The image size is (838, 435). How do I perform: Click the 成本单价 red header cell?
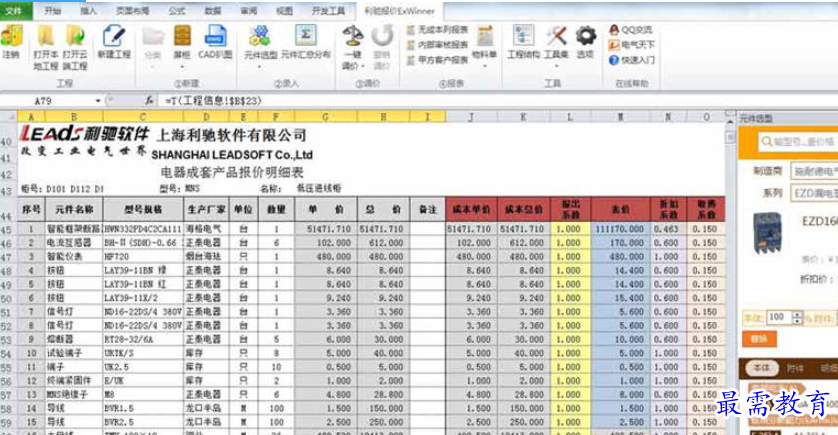[471, 209]
